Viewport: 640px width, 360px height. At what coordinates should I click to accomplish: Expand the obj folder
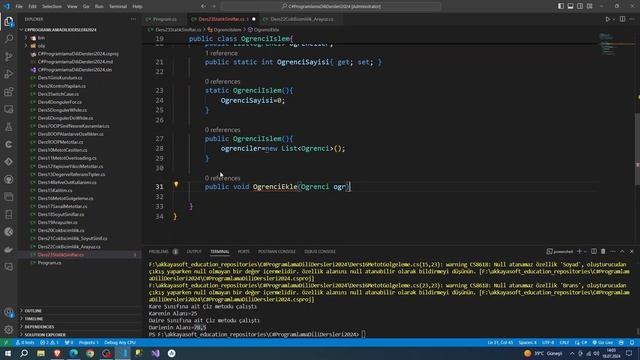(41, 46)
